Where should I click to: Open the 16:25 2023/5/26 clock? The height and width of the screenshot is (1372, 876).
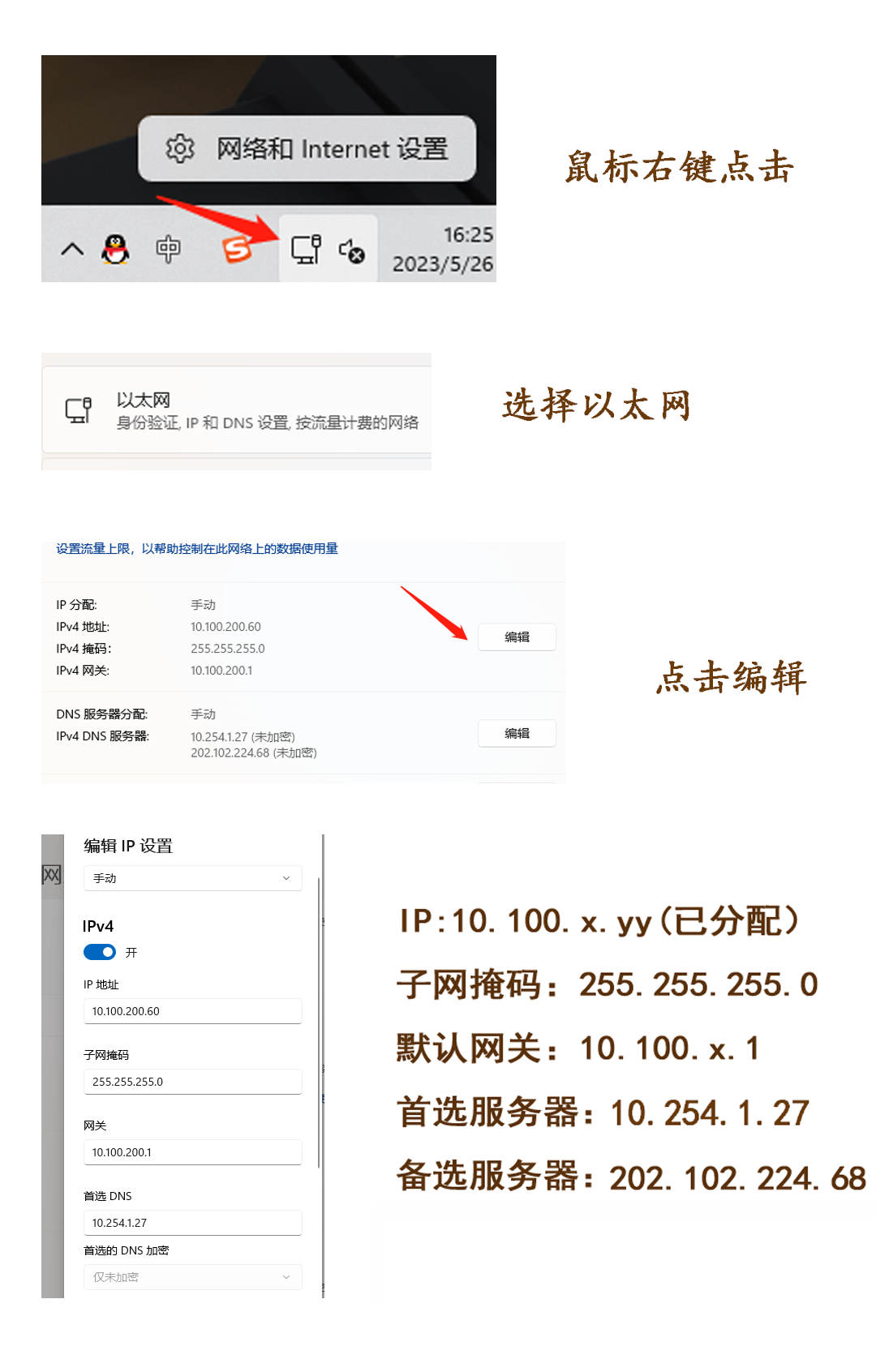[443, 249]
